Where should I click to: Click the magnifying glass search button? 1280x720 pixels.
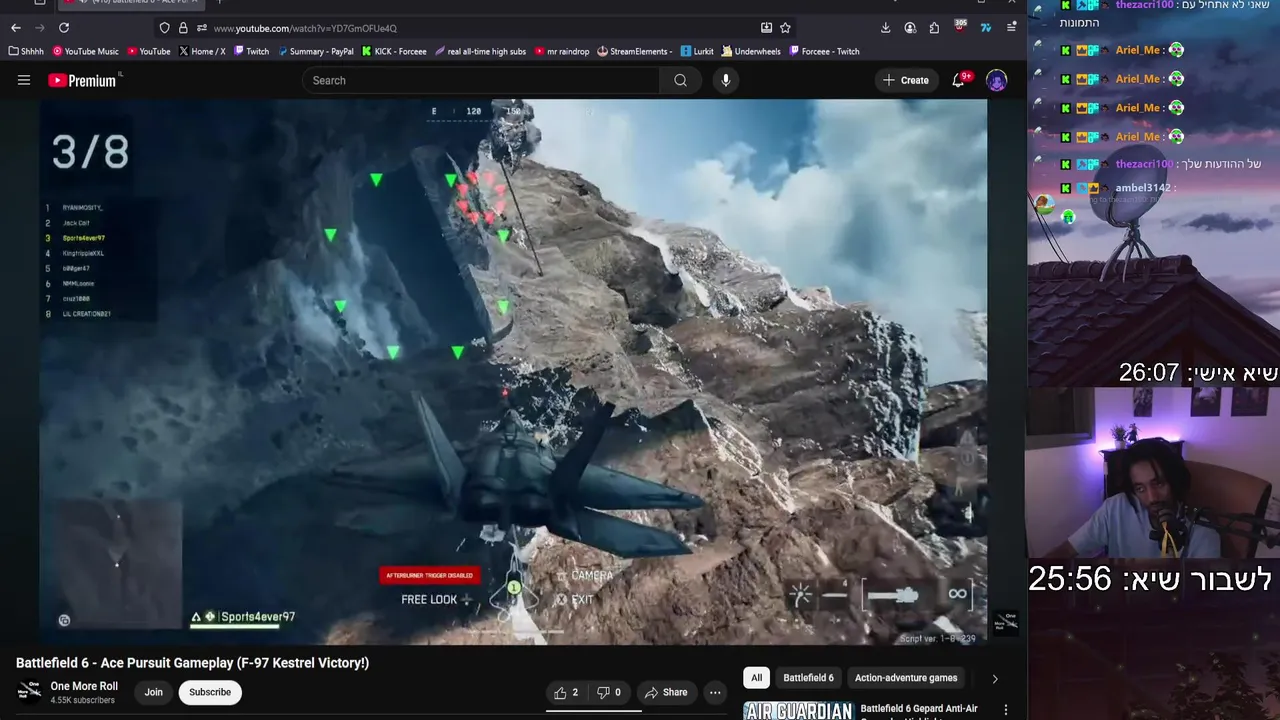681,80
